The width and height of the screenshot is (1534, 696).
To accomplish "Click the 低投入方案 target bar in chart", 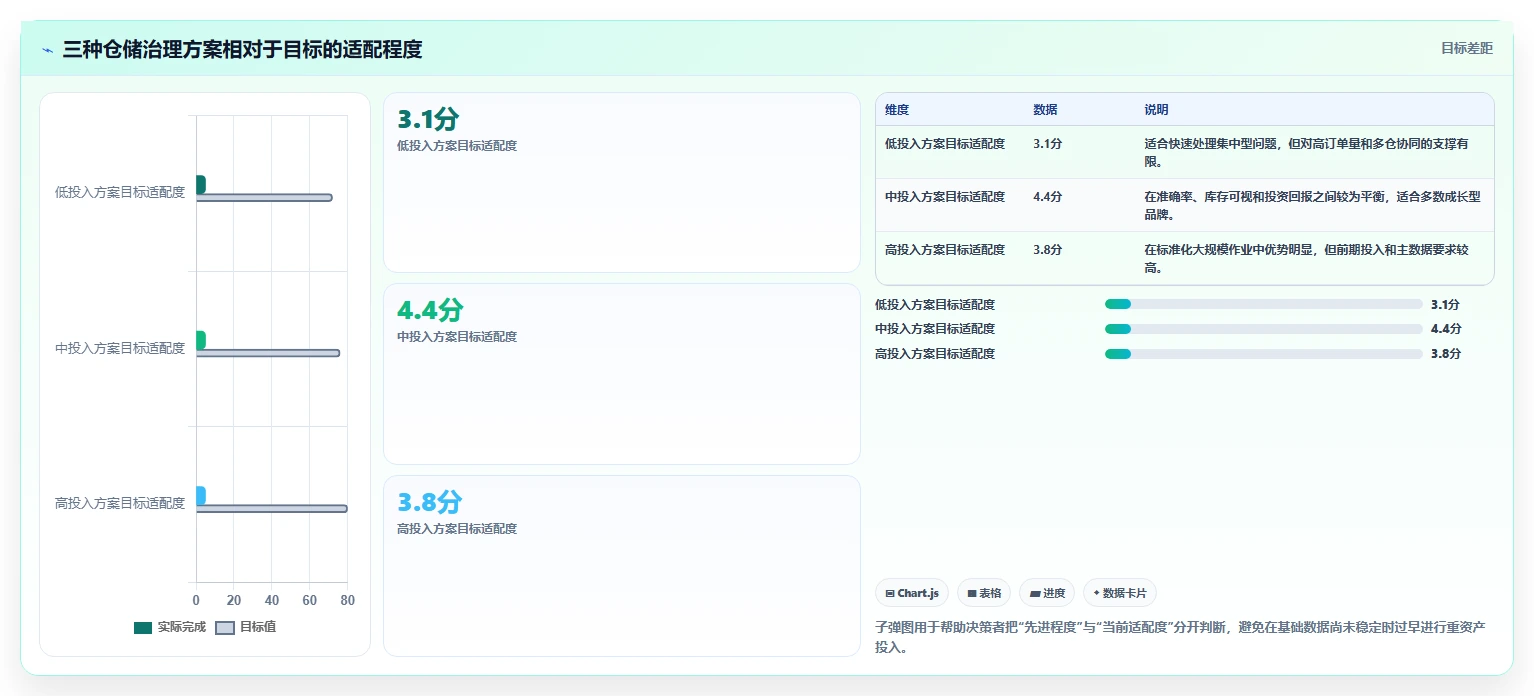I will (264, 198).
